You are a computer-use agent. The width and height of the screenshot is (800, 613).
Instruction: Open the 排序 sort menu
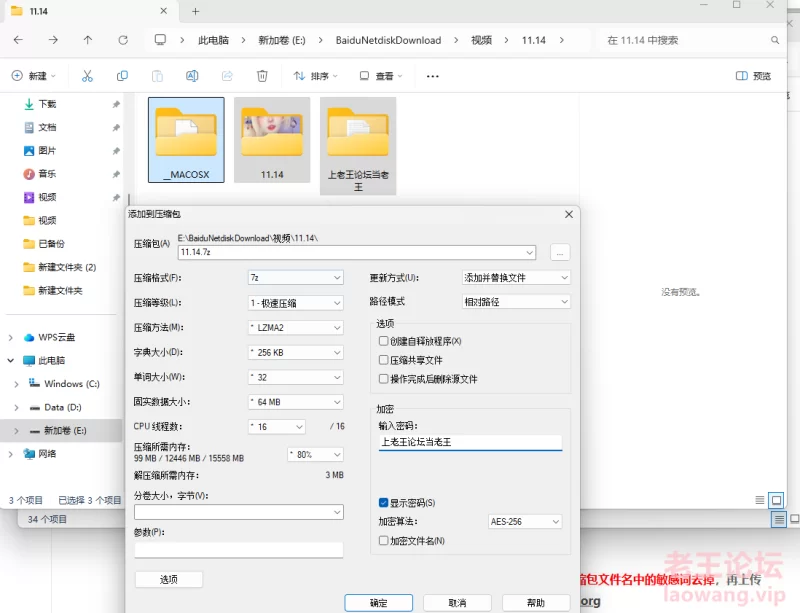[x=315, y=76]
